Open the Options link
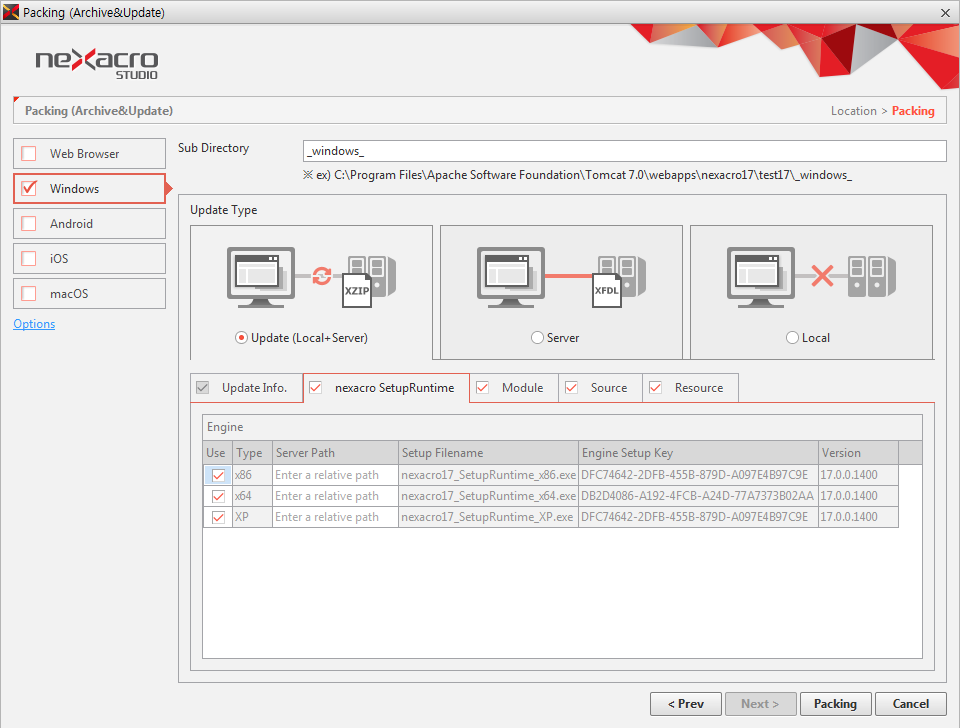960x728 pixels. (34, 324)
